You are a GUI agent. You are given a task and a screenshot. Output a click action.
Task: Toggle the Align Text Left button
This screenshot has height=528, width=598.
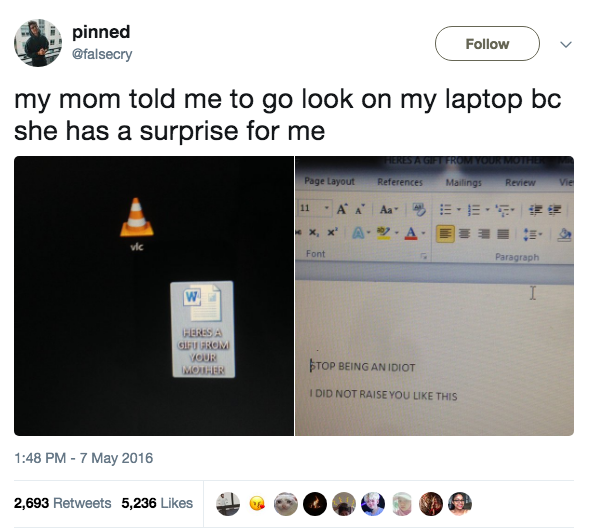(445, 233)
